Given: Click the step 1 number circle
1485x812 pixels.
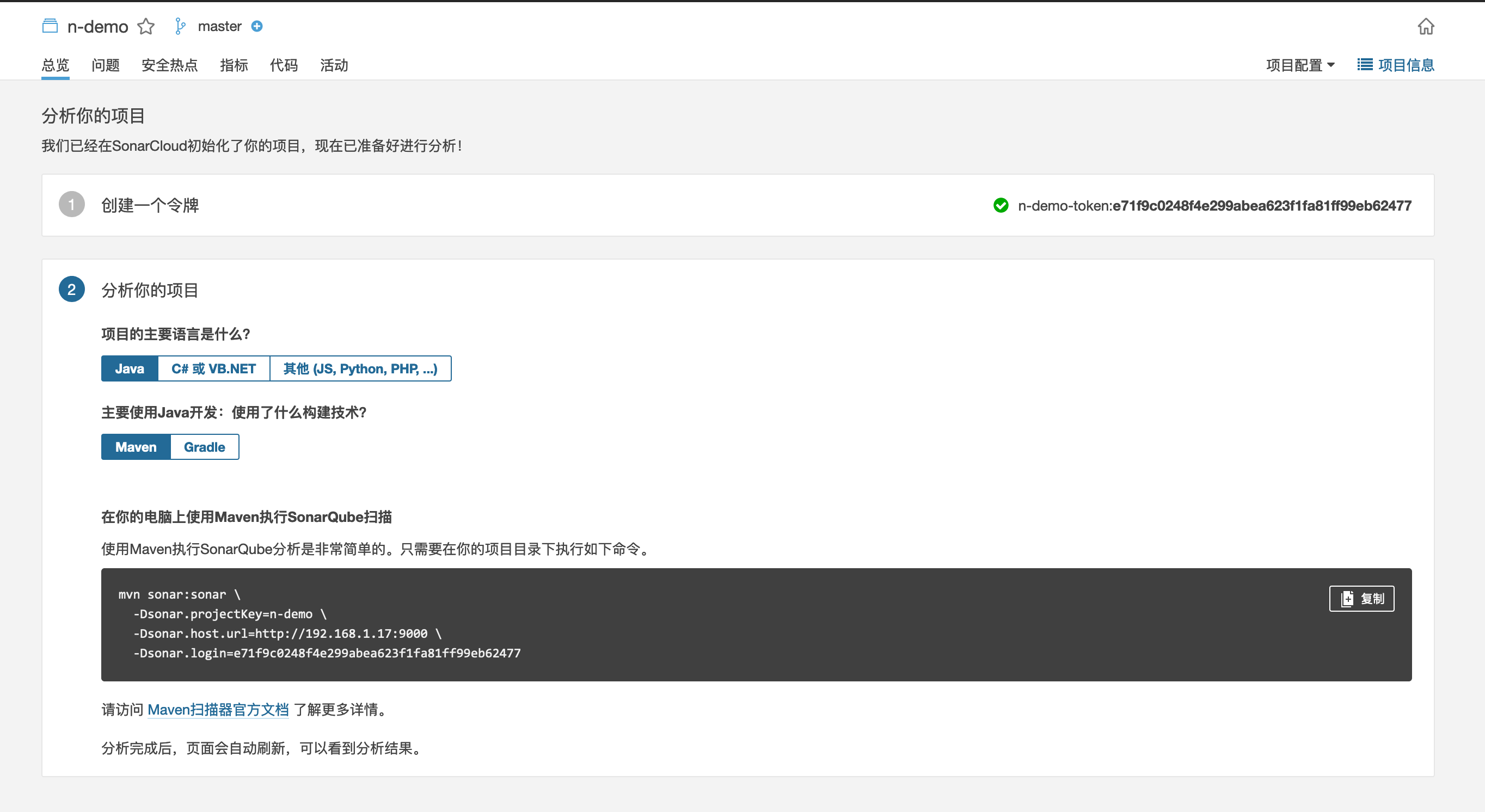Looking at the screenshot, I should pyautogui.click(x=71, y=205).
